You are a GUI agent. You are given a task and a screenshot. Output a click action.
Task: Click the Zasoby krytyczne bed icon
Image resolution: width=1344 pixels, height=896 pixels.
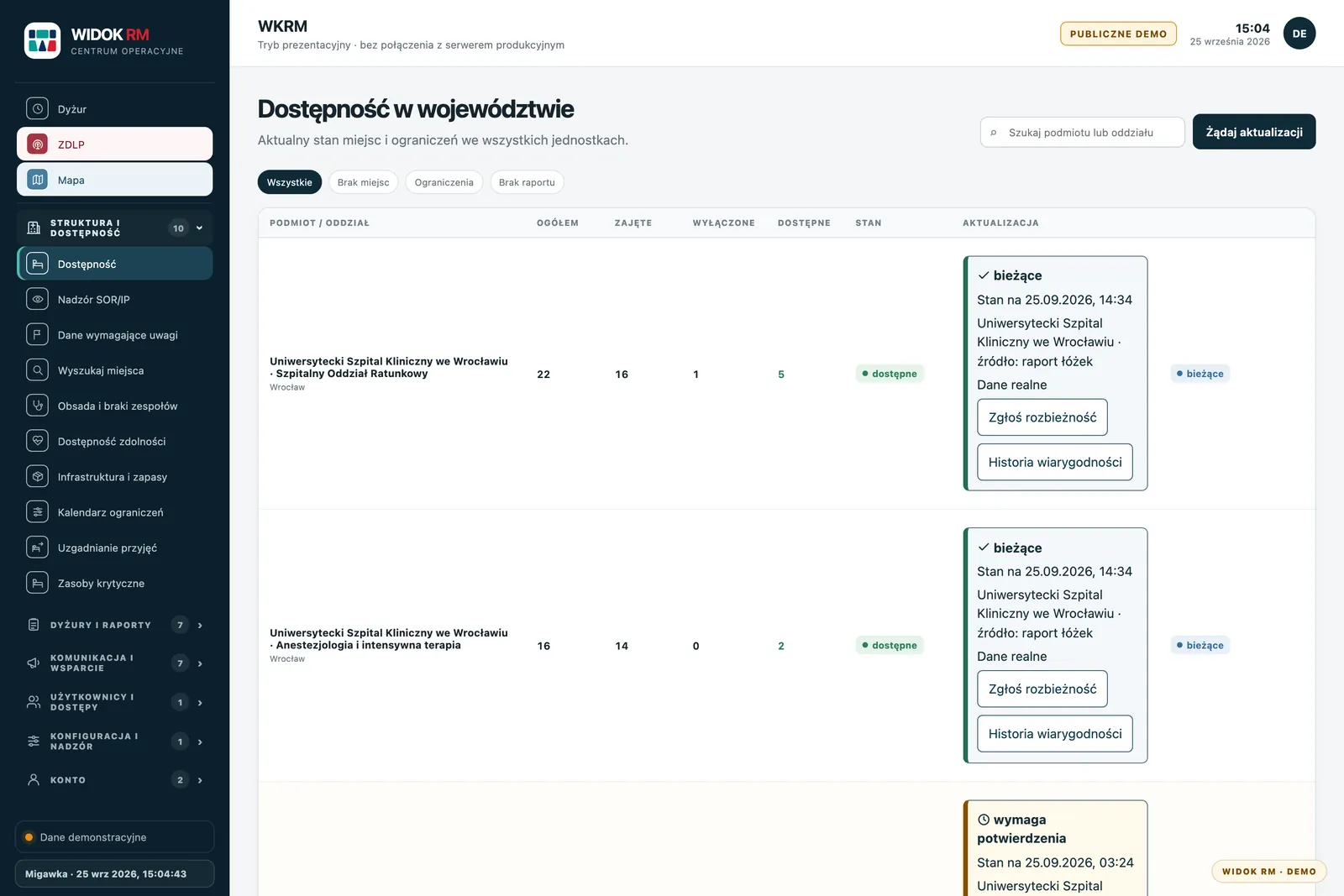37,583
